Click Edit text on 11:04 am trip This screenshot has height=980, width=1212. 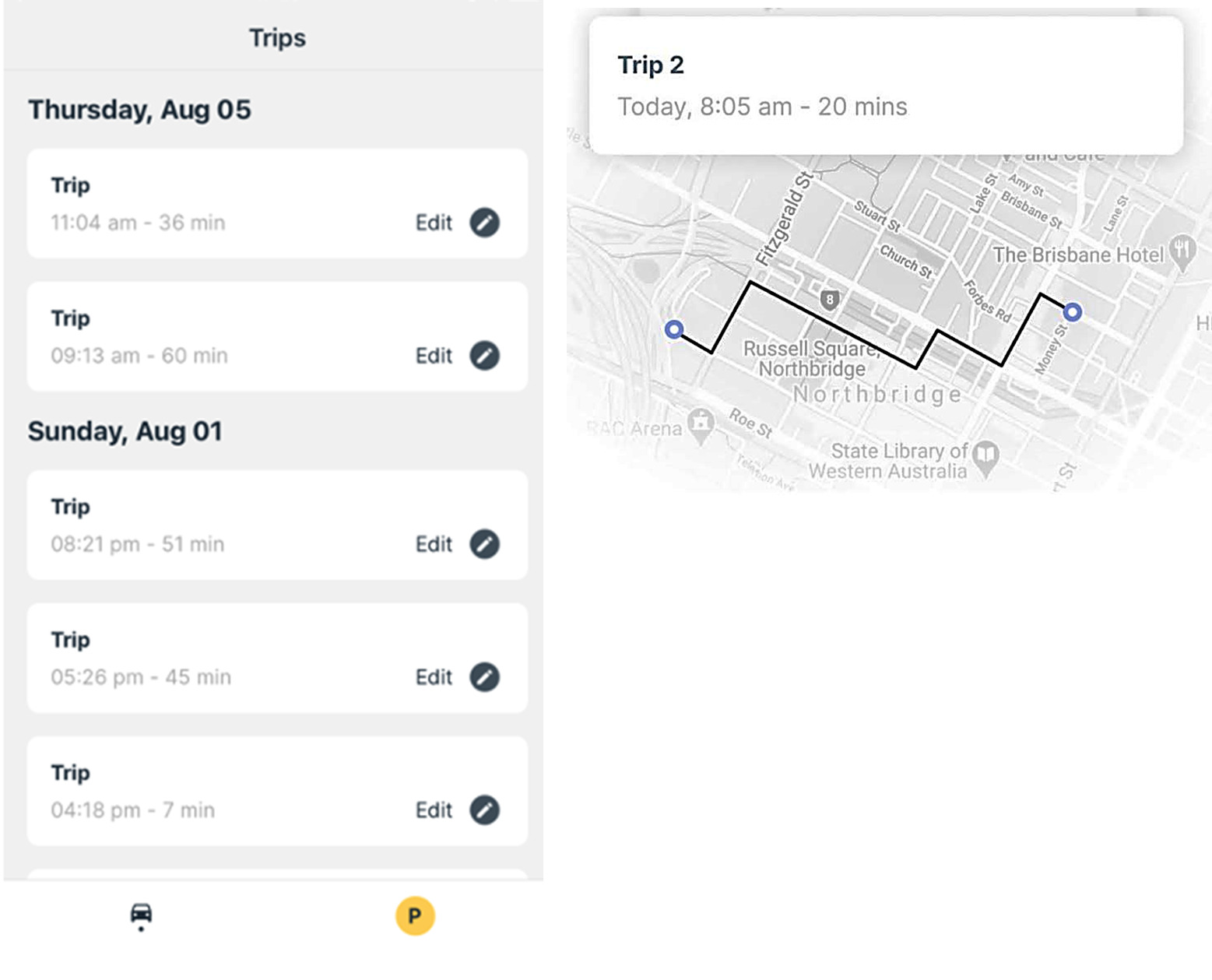pyautogui.click(x=434, y=223)
